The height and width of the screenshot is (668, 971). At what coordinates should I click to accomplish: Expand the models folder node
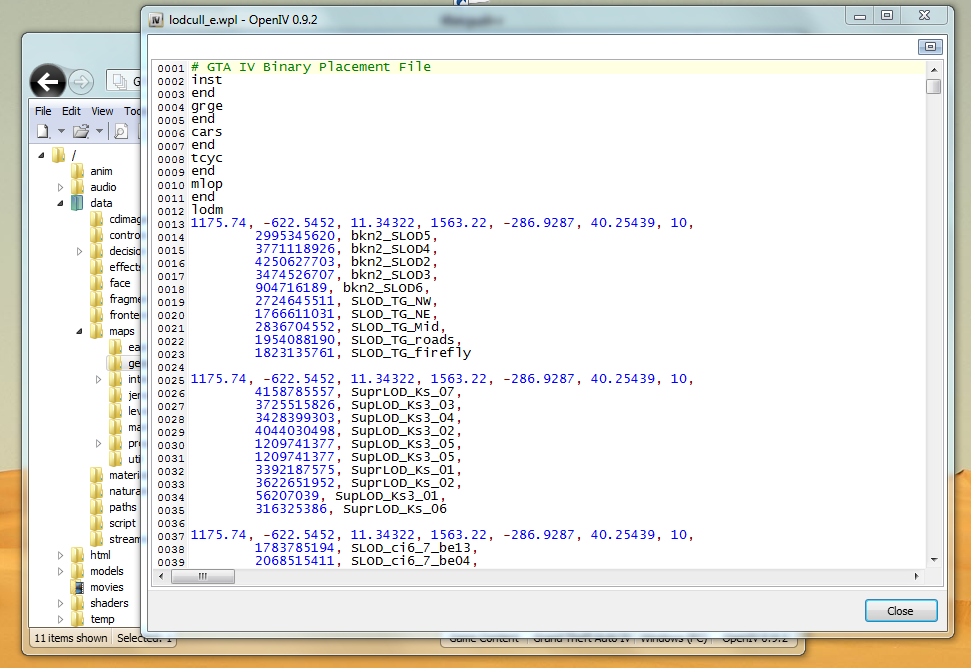tap(60, 571)
